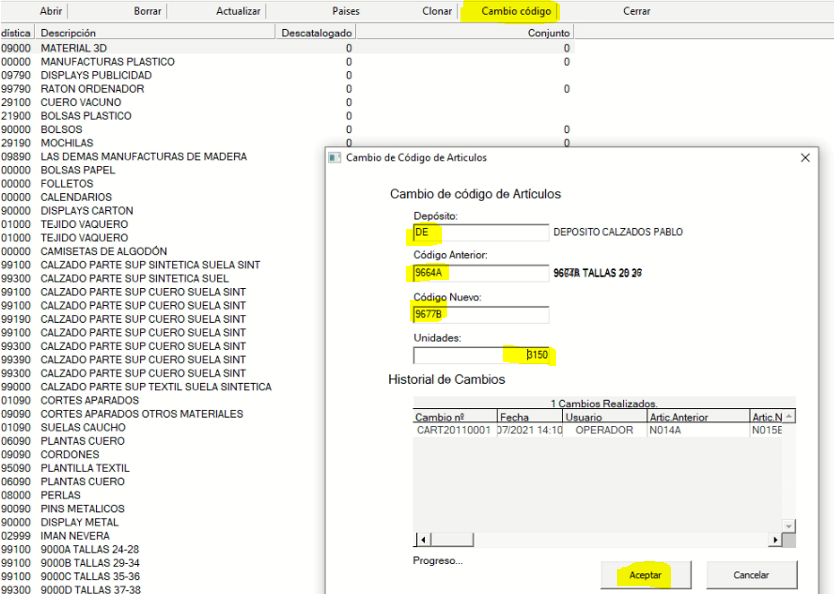Click Cerrar in the toolbar

click(x=636, y=11)
